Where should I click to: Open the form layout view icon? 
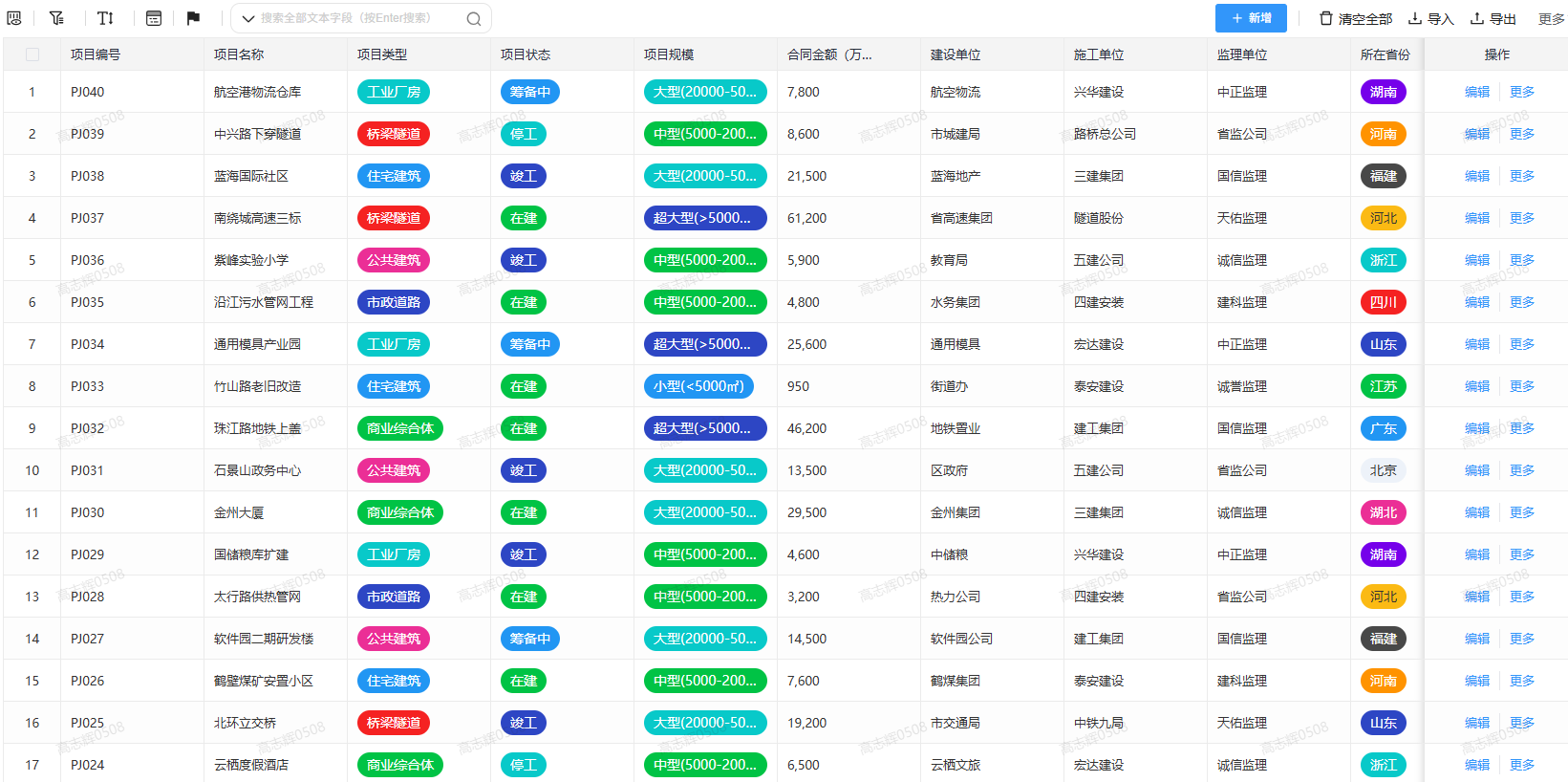pyautogui.click(x=154, y=18)
